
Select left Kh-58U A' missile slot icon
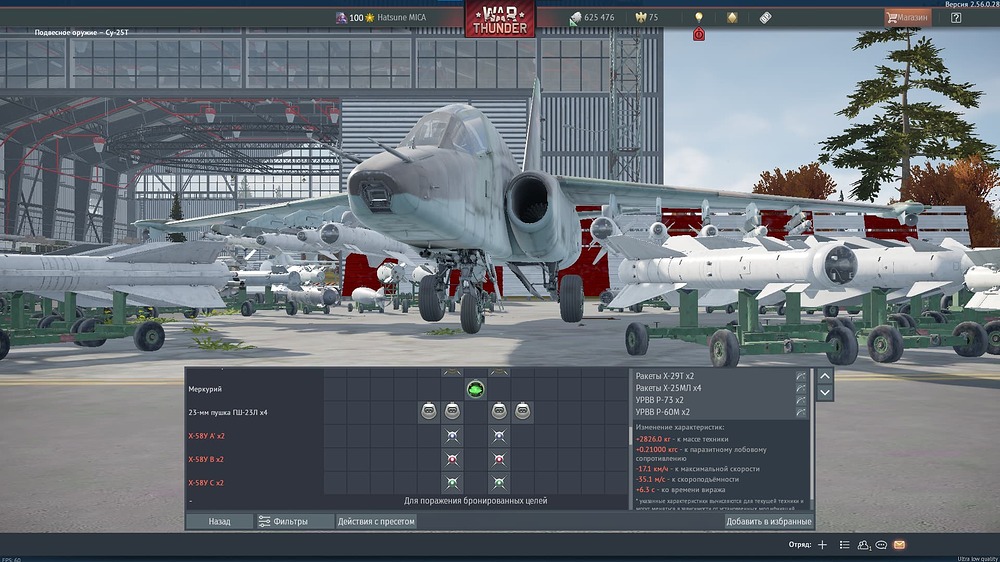tap(452, 436)
